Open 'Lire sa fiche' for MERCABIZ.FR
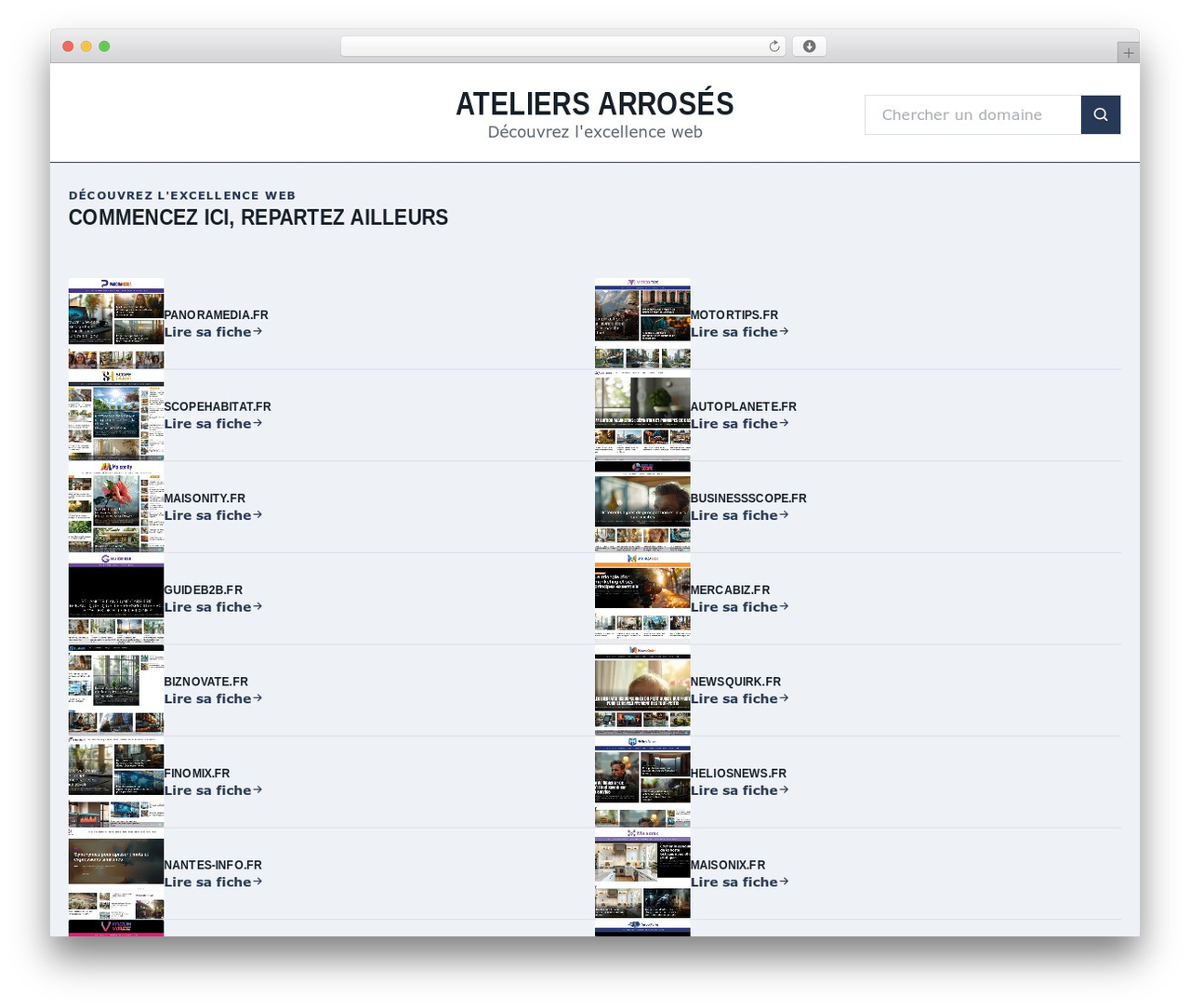1190x1008 pixels. click(x=739, y=607)
